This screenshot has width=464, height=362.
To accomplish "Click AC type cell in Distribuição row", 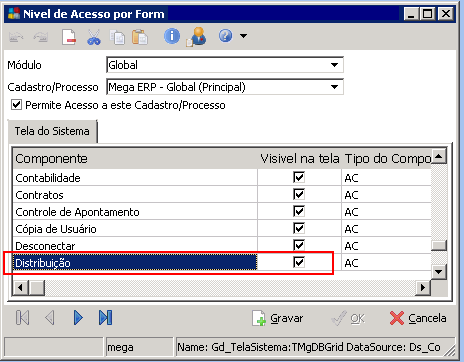I will pos(387,263).
